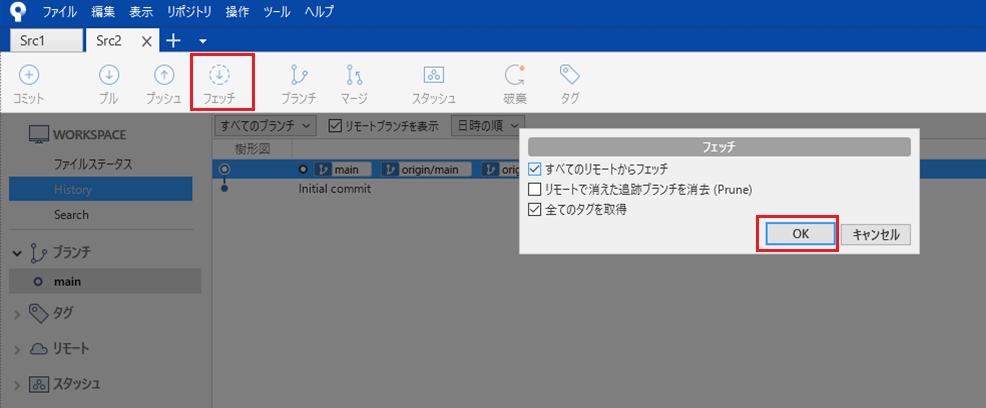Open the 日時の順 sort dropdown

coord(488,126)
